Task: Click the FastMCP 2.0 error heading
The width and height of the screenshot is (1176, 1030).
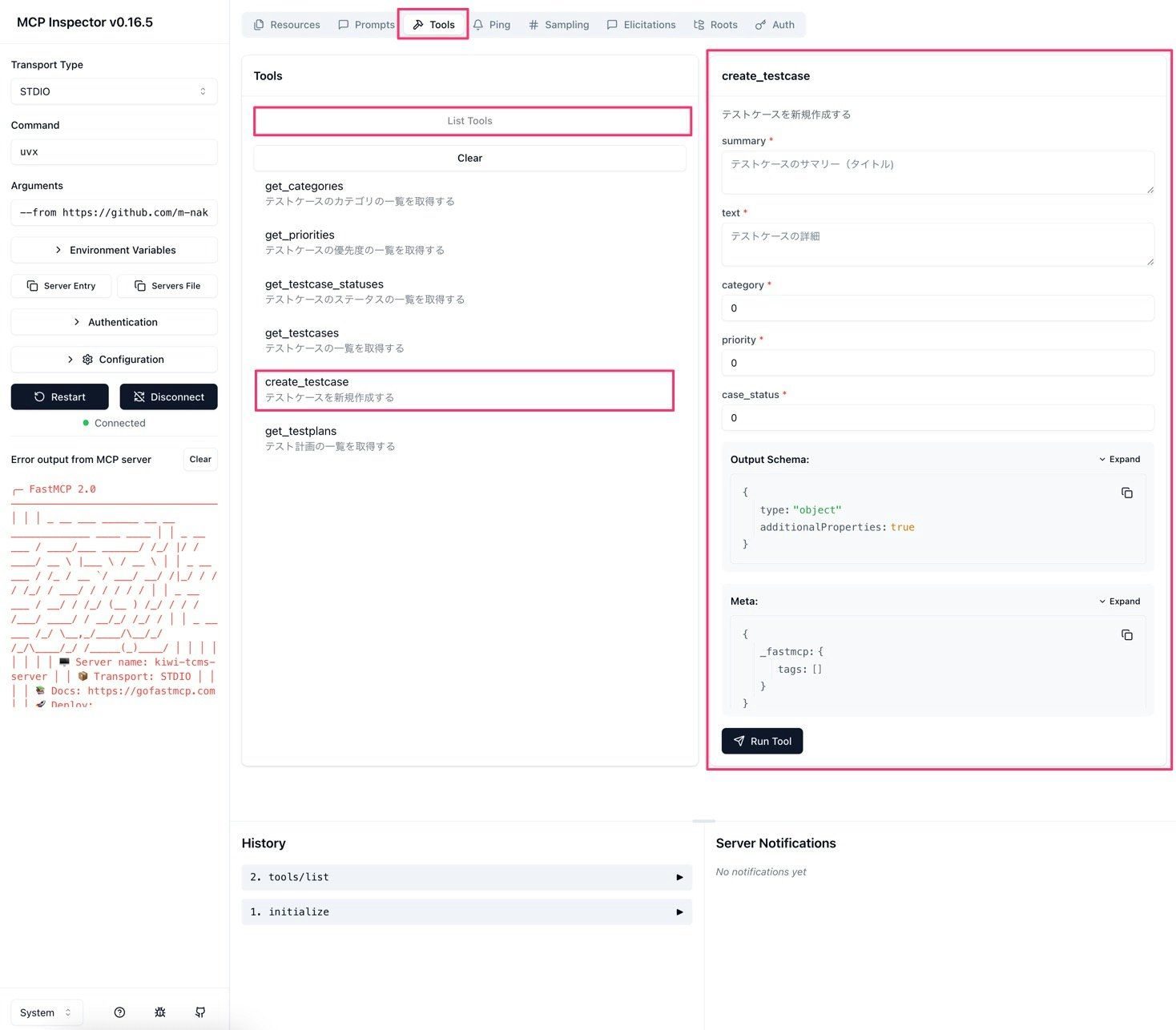Action: coord(62,489)
